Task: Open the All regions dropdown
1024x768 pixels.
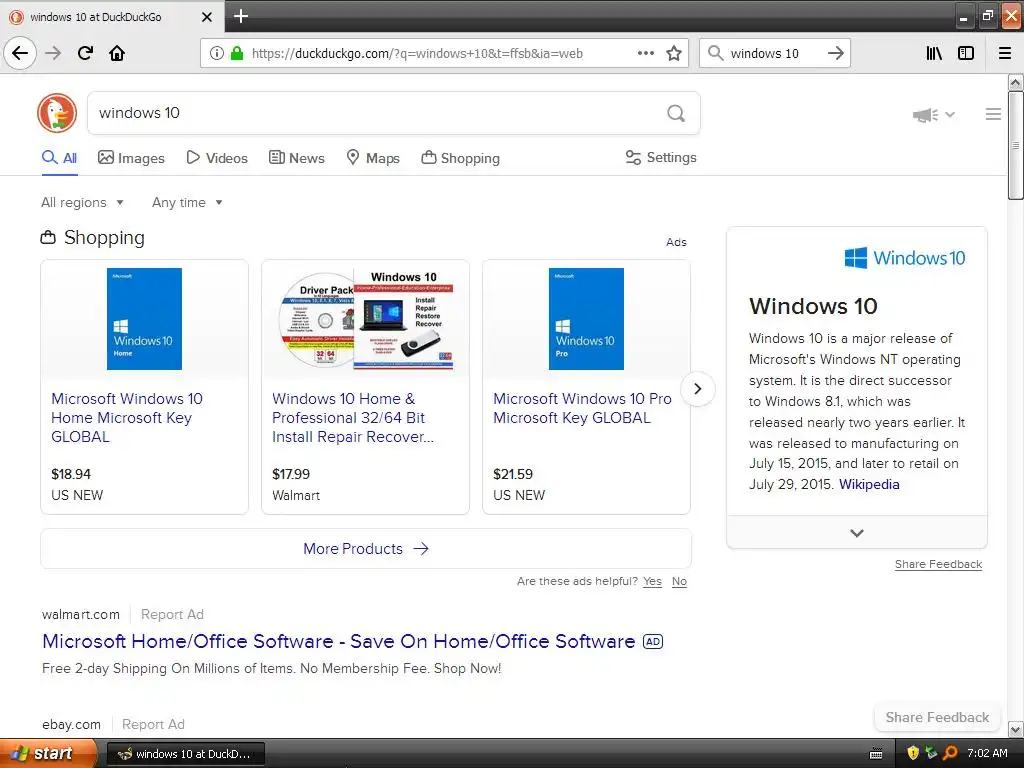Action: [82, 202]
